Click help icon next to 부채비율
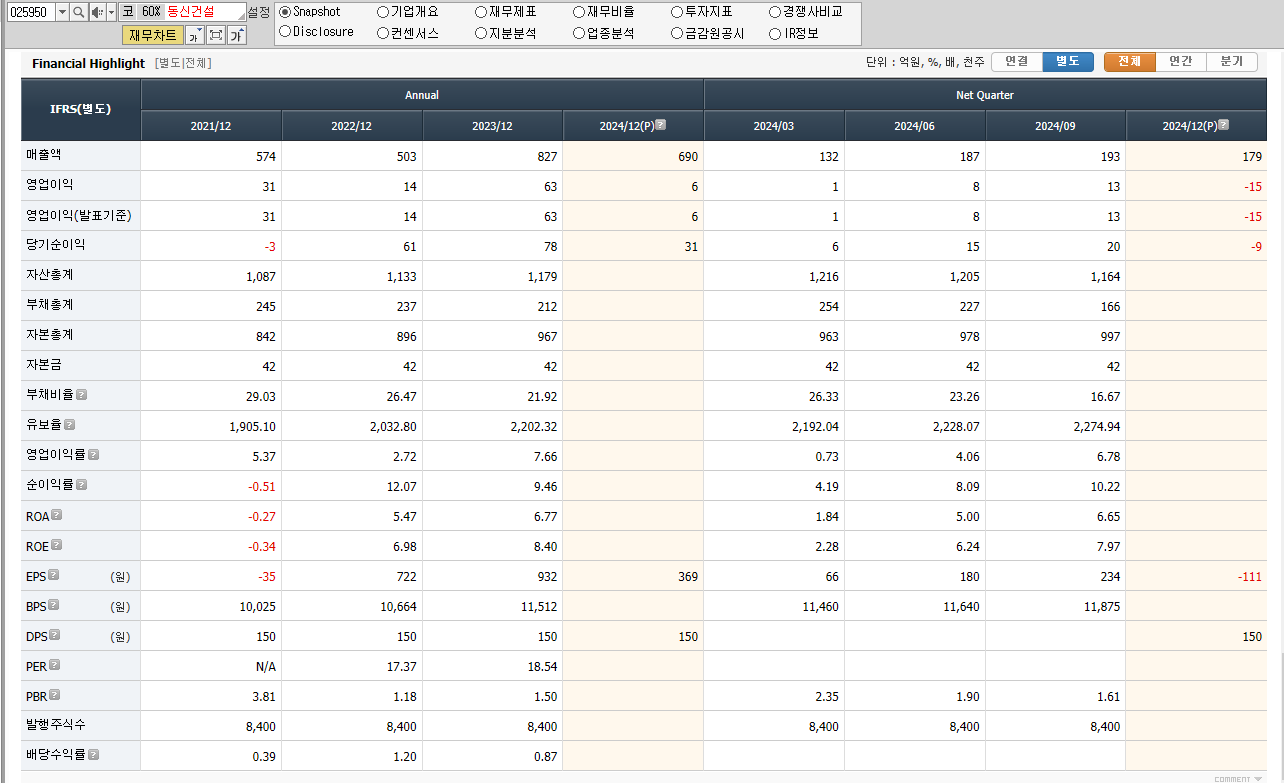Viewport: 1284px width, 783px height. pyautogui.click(x=81, y=395)
